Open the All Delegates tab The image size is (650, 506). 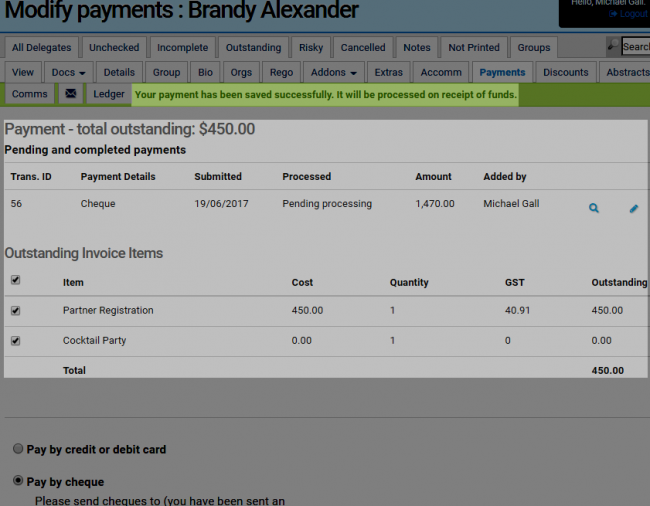click(x=41, y=48)
